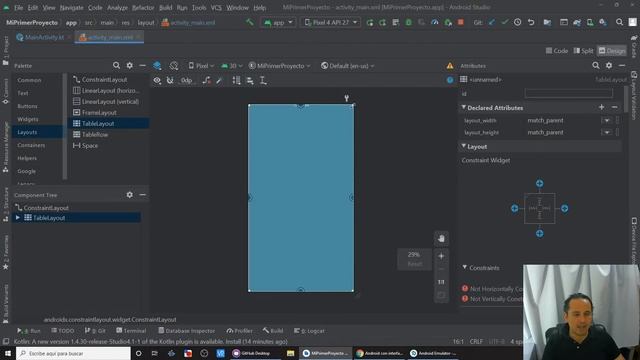The image size is (640, 360).
Task: Add top constraint in Constraint Widget
Action: tap(540, 183)
